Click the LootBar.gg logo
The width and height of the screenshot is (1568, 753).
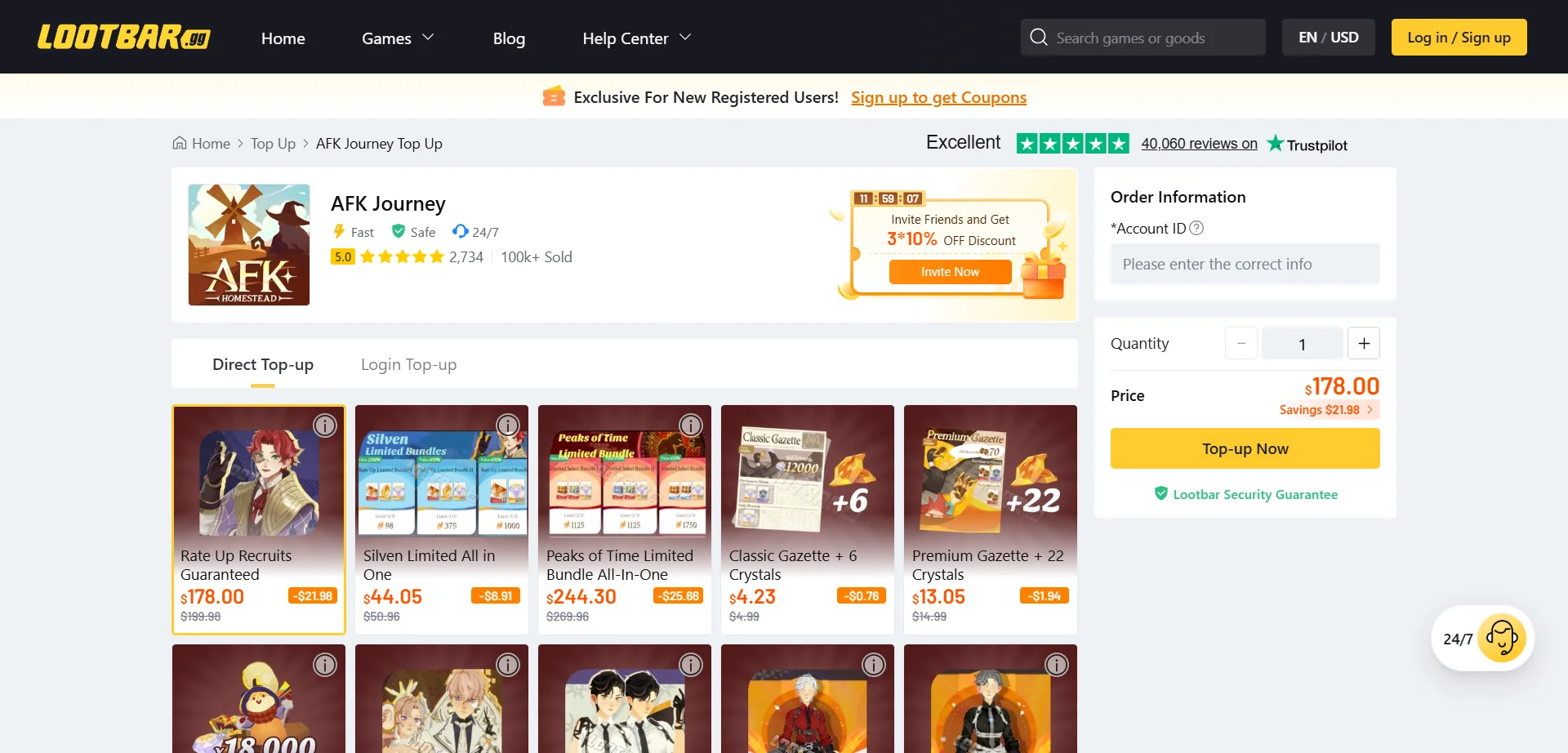124,38
